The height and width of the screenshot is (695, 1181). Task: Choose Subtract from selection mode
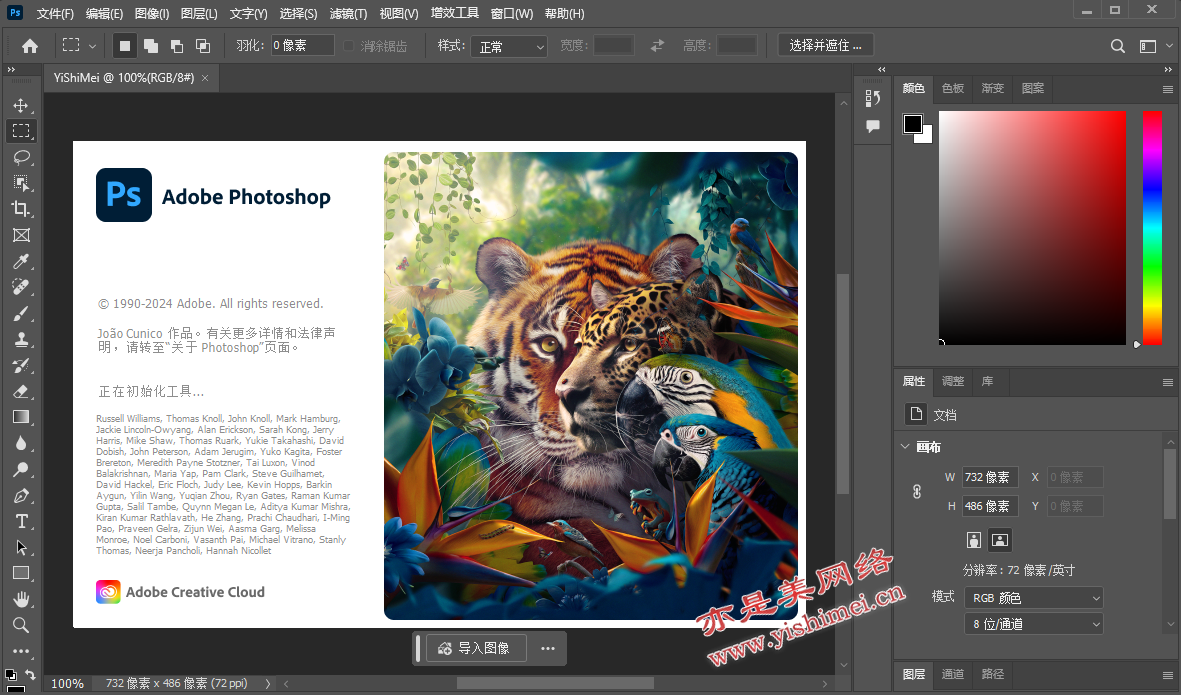(177, 46)
